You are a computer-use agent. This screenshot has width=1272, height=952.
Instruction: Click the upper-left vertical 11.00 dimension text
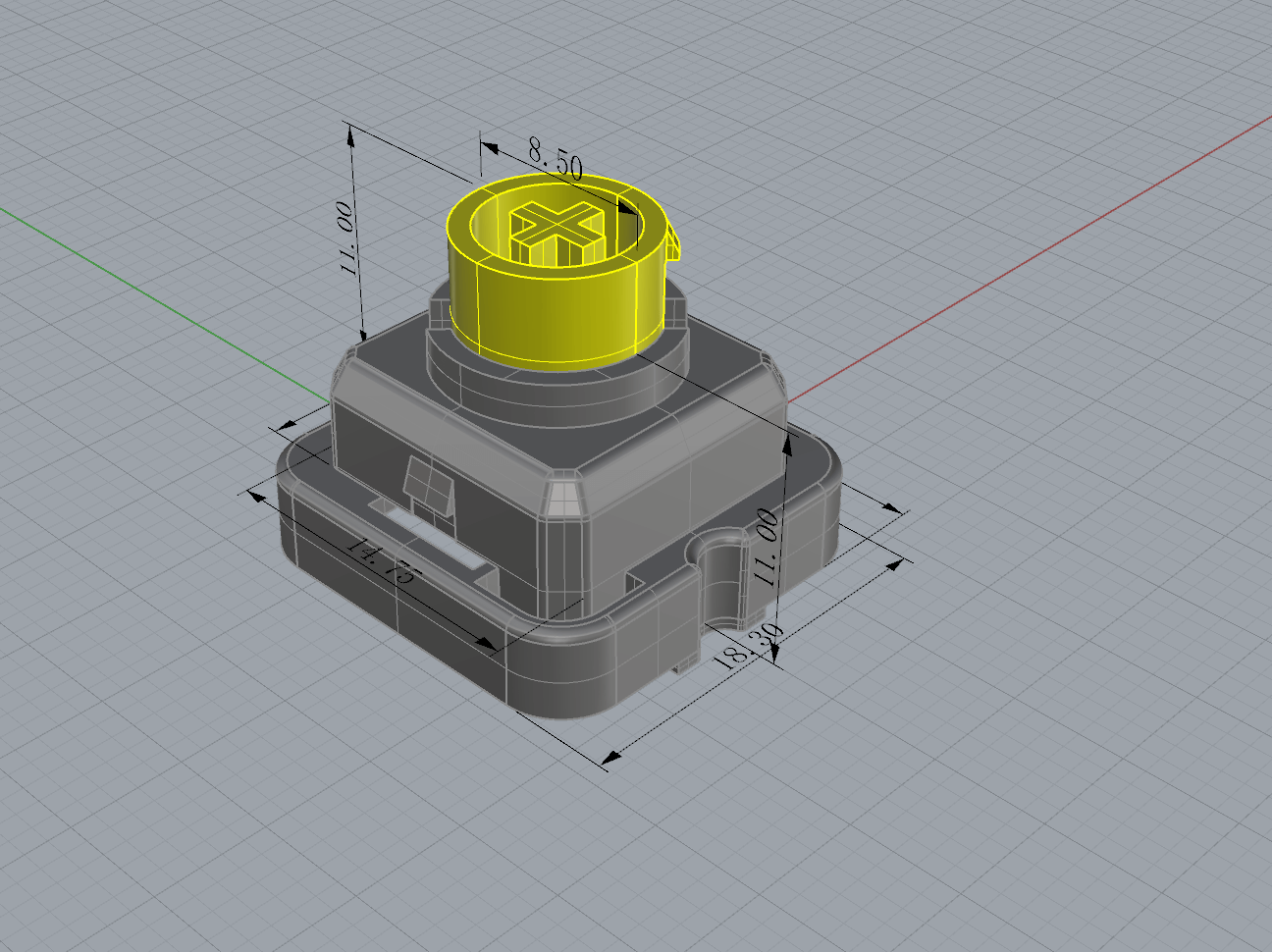pos(345,238)
